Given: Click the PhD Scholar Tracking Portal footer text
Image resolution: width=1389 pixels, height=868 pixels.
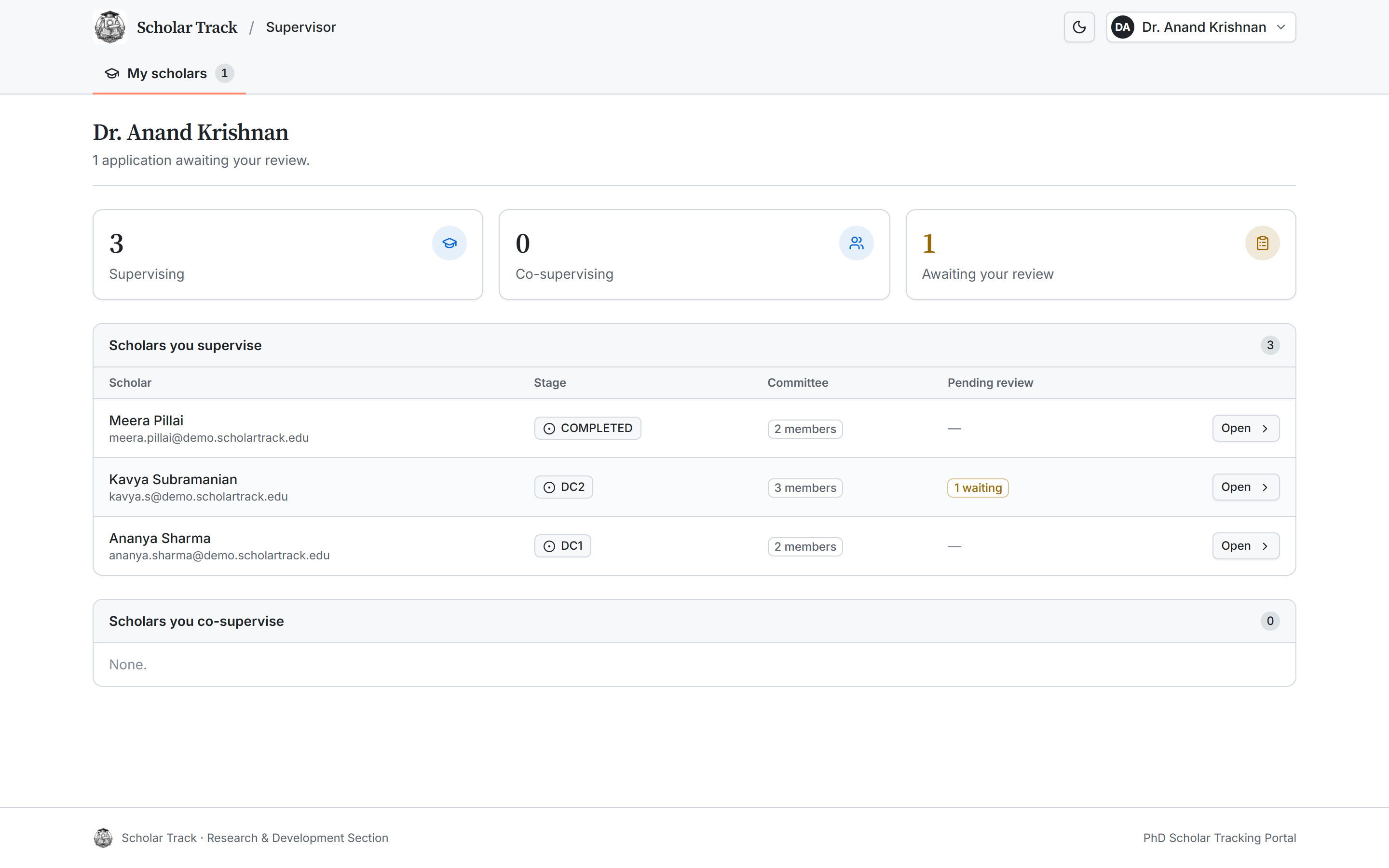Looking at the screenshot, I should click(1219, 838).
